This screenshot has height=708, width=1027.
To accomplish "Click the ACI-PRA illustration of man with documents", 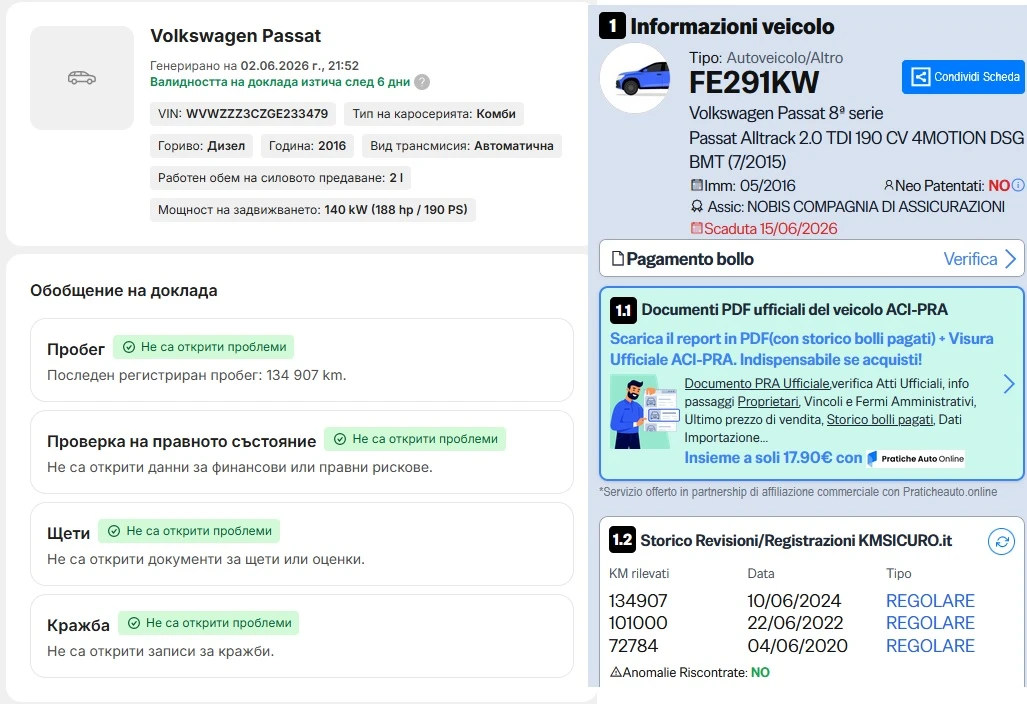I will [644, 412].
